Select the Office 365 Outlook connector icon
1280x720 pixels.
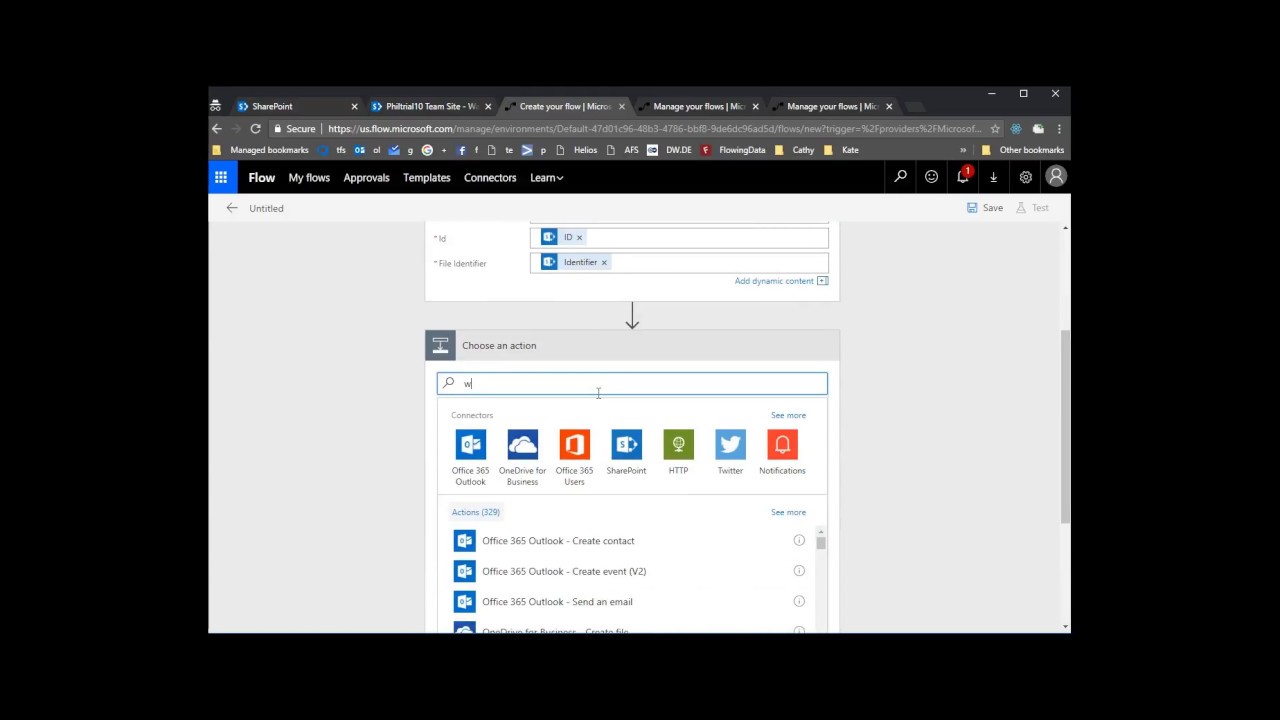[x=470, y=444]
